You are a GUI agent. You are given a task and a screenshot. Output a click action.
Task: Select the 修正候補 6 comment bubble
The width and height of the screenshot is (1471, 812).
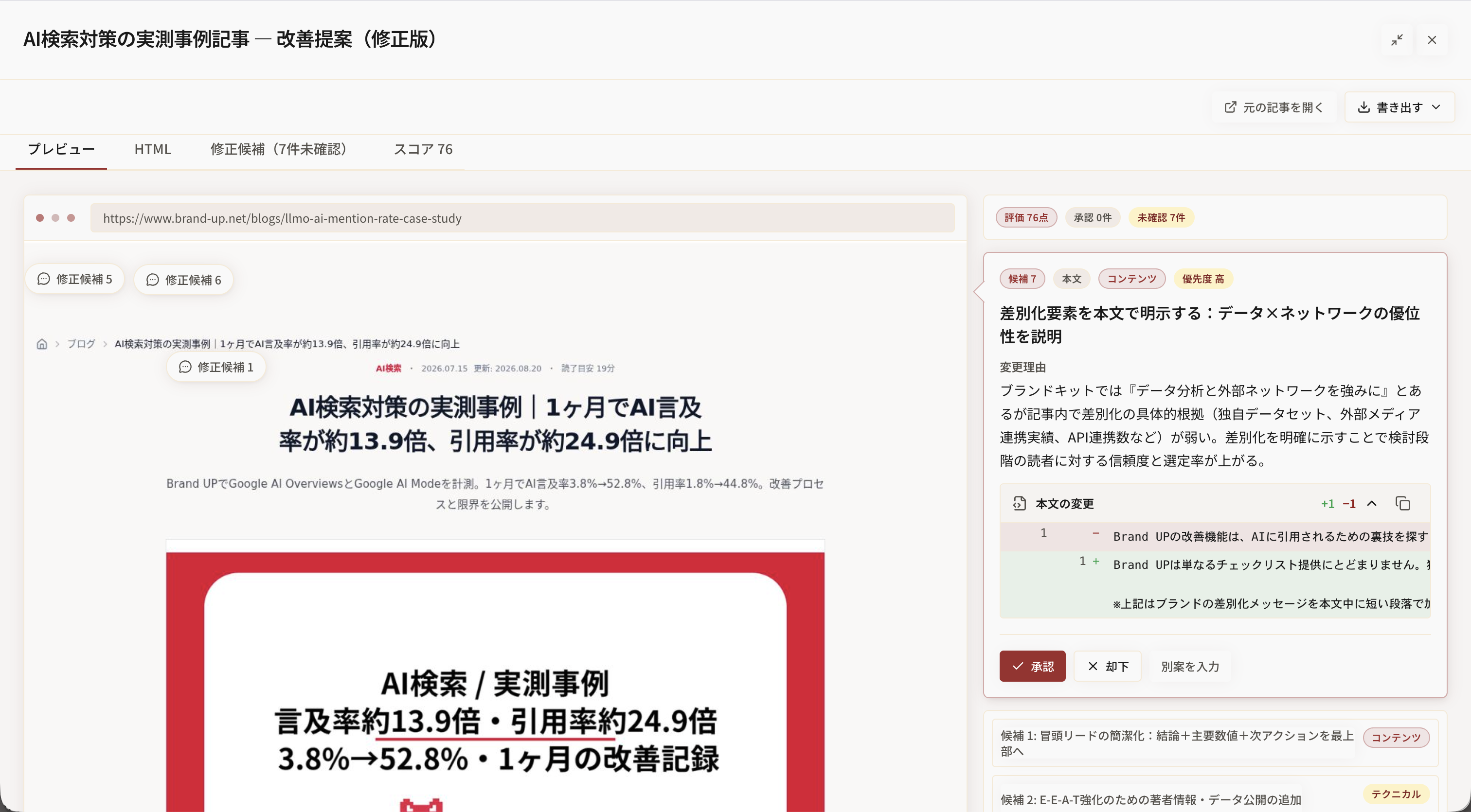pos(183,280)
